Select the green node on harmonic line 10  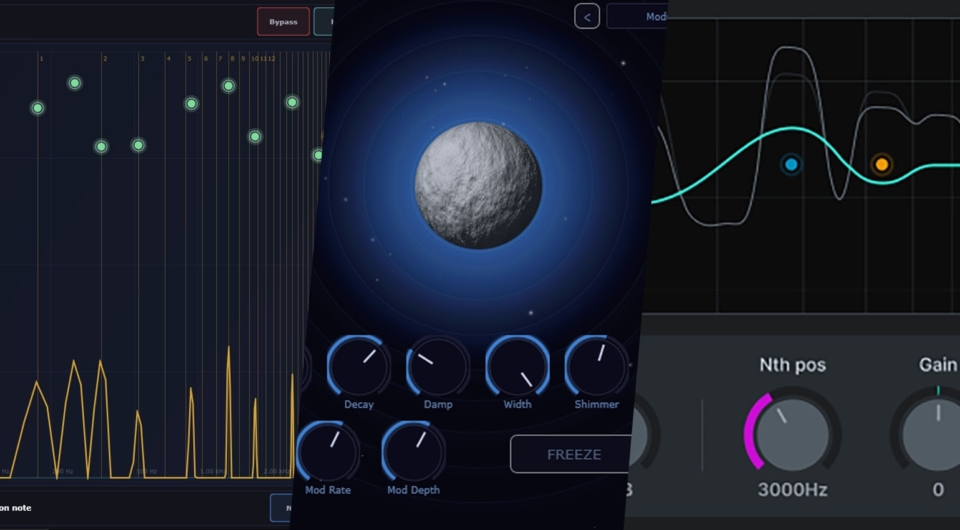point(255,136)
